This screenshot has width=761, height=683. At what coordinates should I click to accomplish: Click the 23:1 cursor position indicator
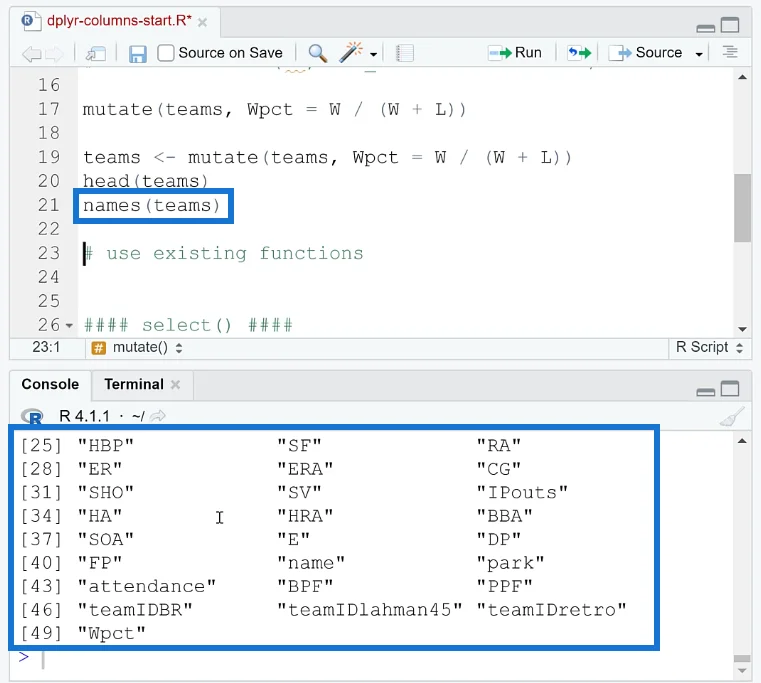[46, 347]
